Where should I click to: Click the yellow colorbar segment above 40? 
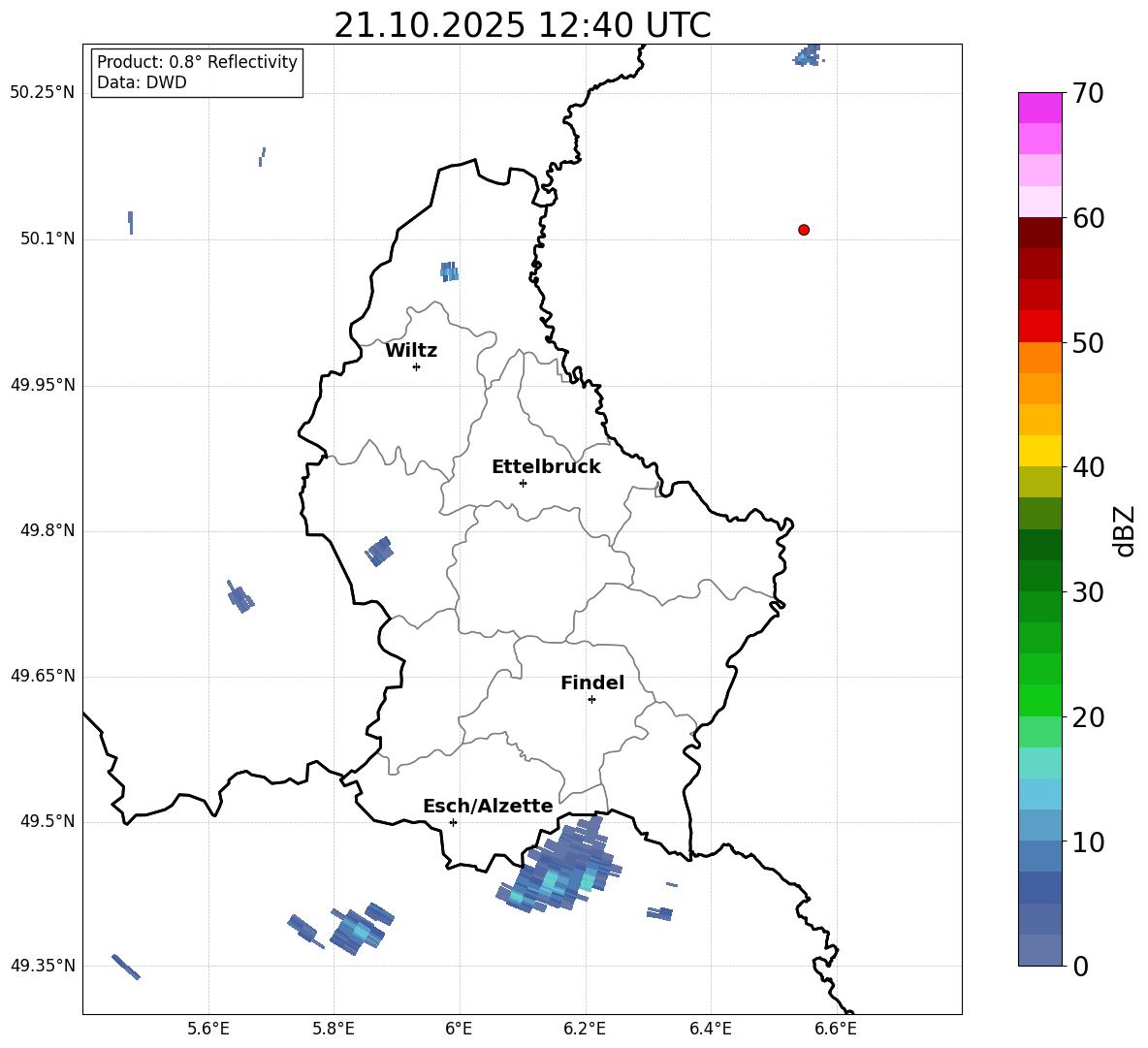1039,451
